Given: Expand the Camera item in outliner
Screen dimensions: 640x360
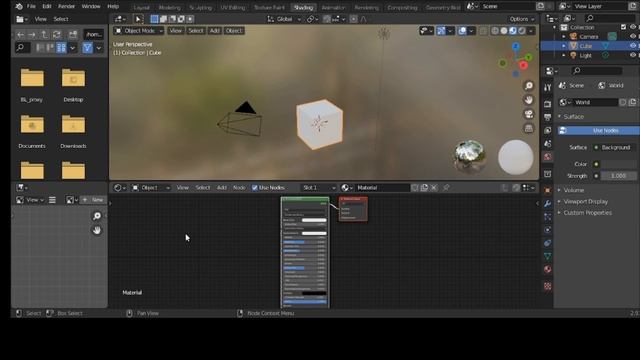Looking at the screenshot, I should click(564, 37).
